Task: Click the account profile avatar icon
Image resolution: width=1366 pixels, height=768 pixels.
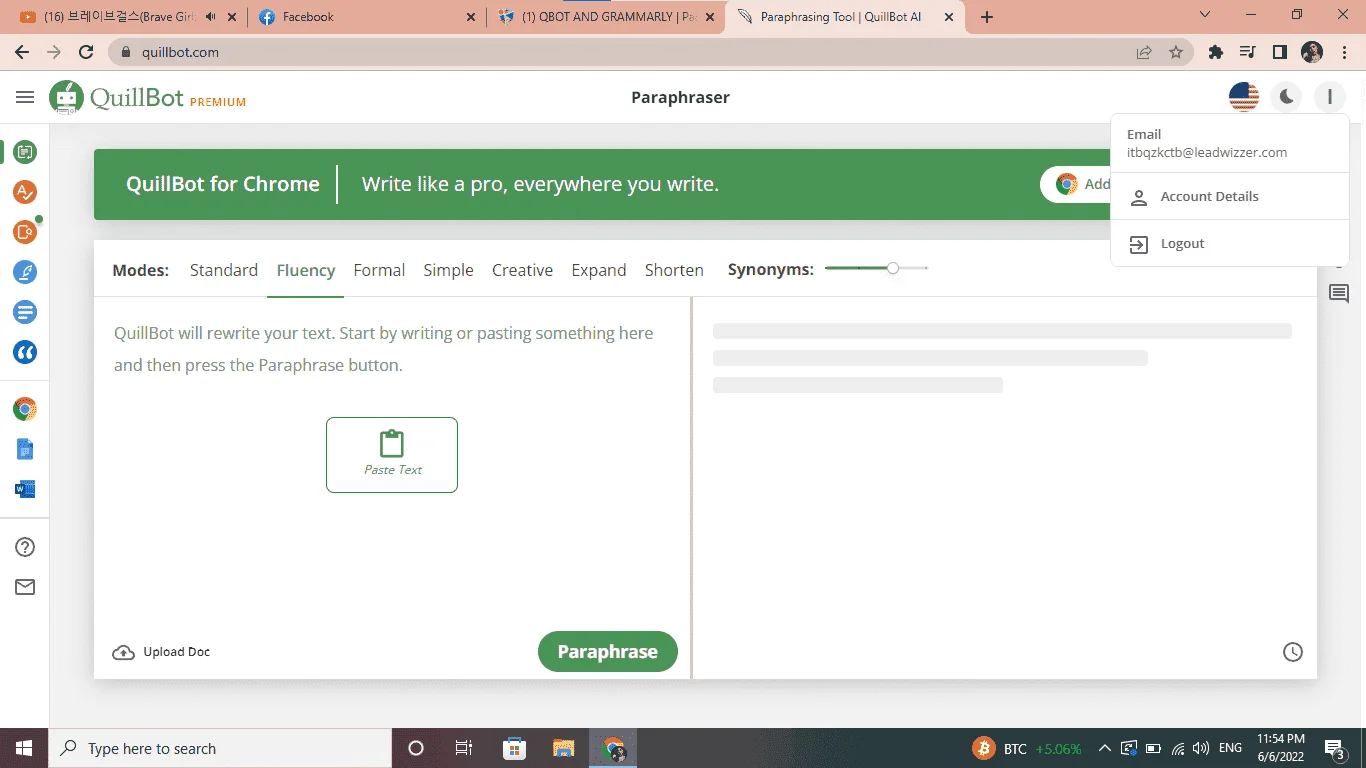Action: pos(1330,97)
